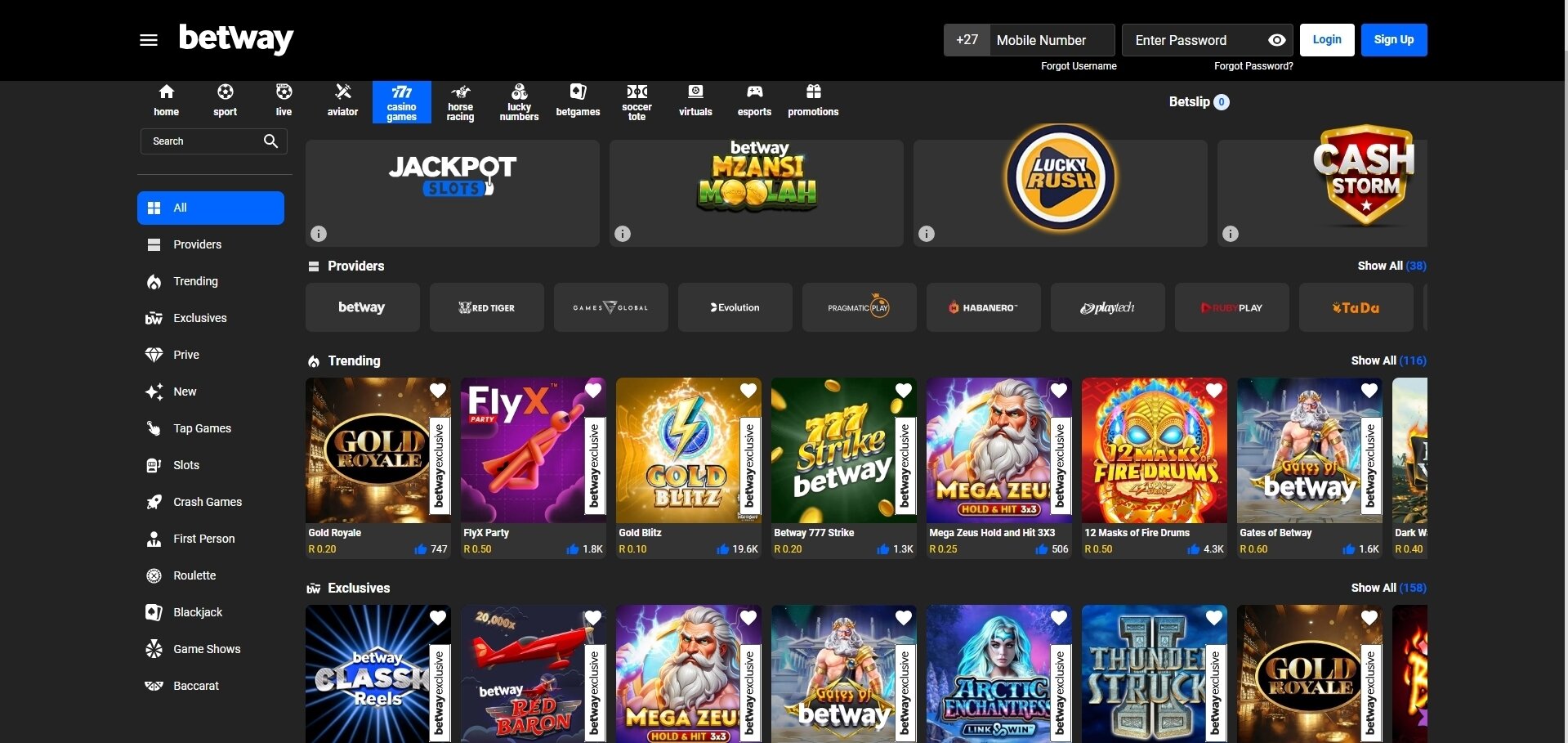Open the Betslip panel
The image size is (1568, 743).
[x=1199, y=102]
